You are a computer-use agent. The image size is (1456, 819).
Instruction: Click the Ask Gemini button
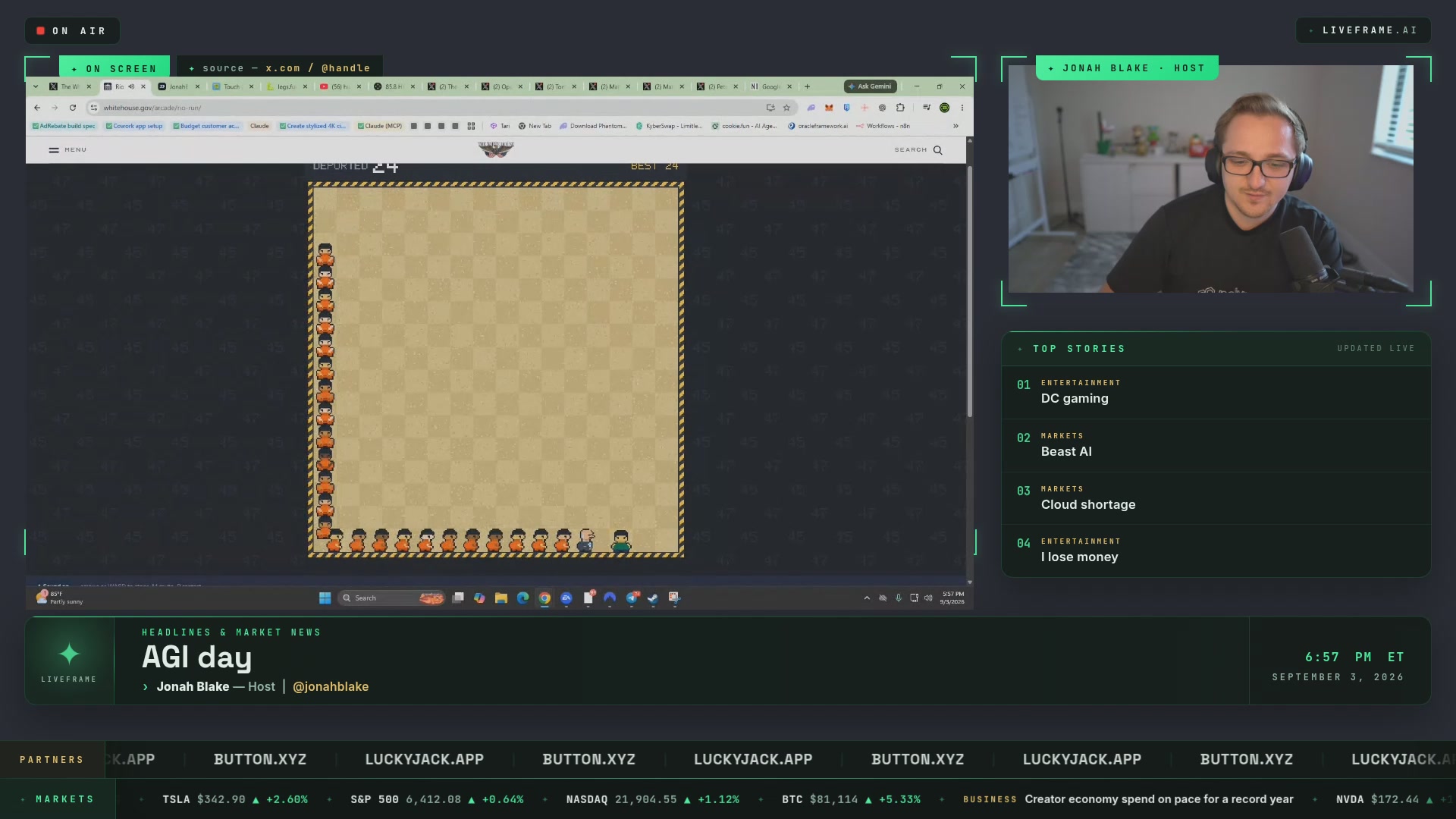(871, 86)
